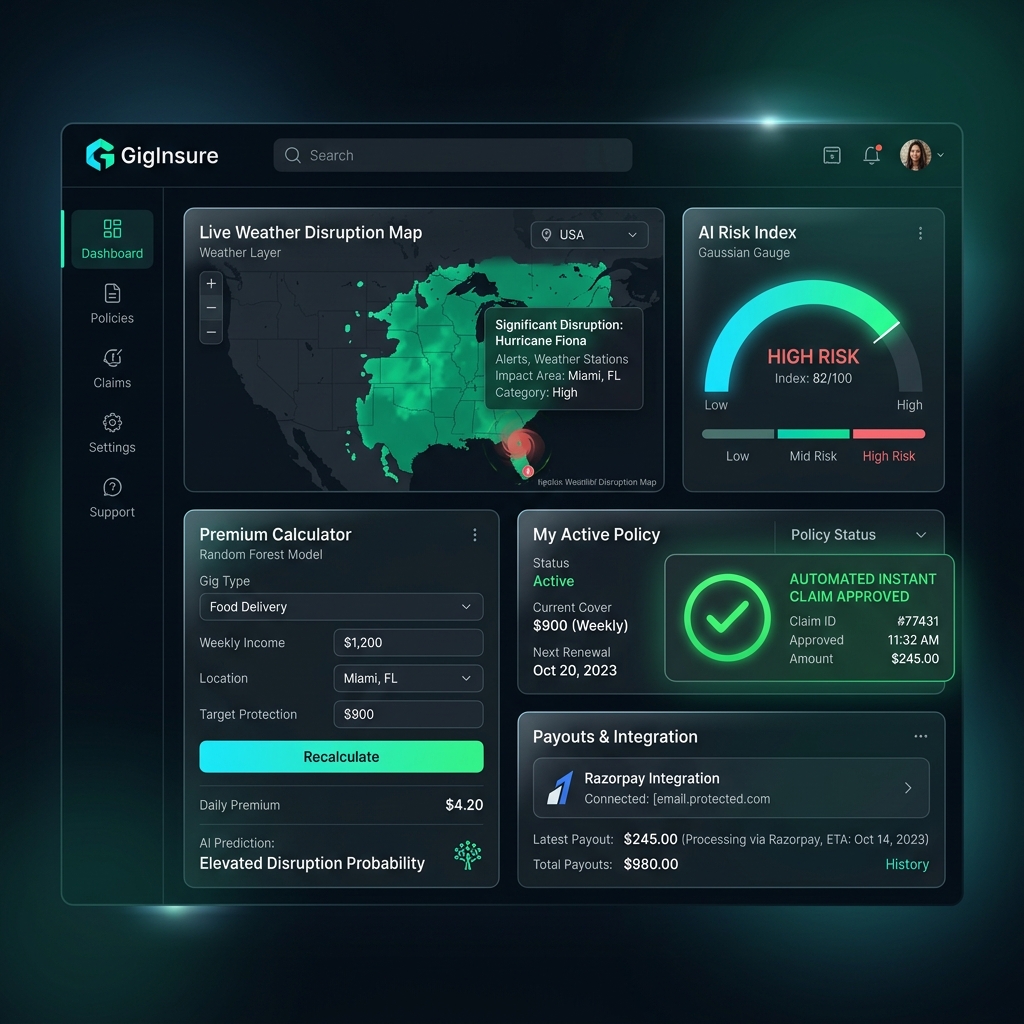Open the user profile avatar

915,155
